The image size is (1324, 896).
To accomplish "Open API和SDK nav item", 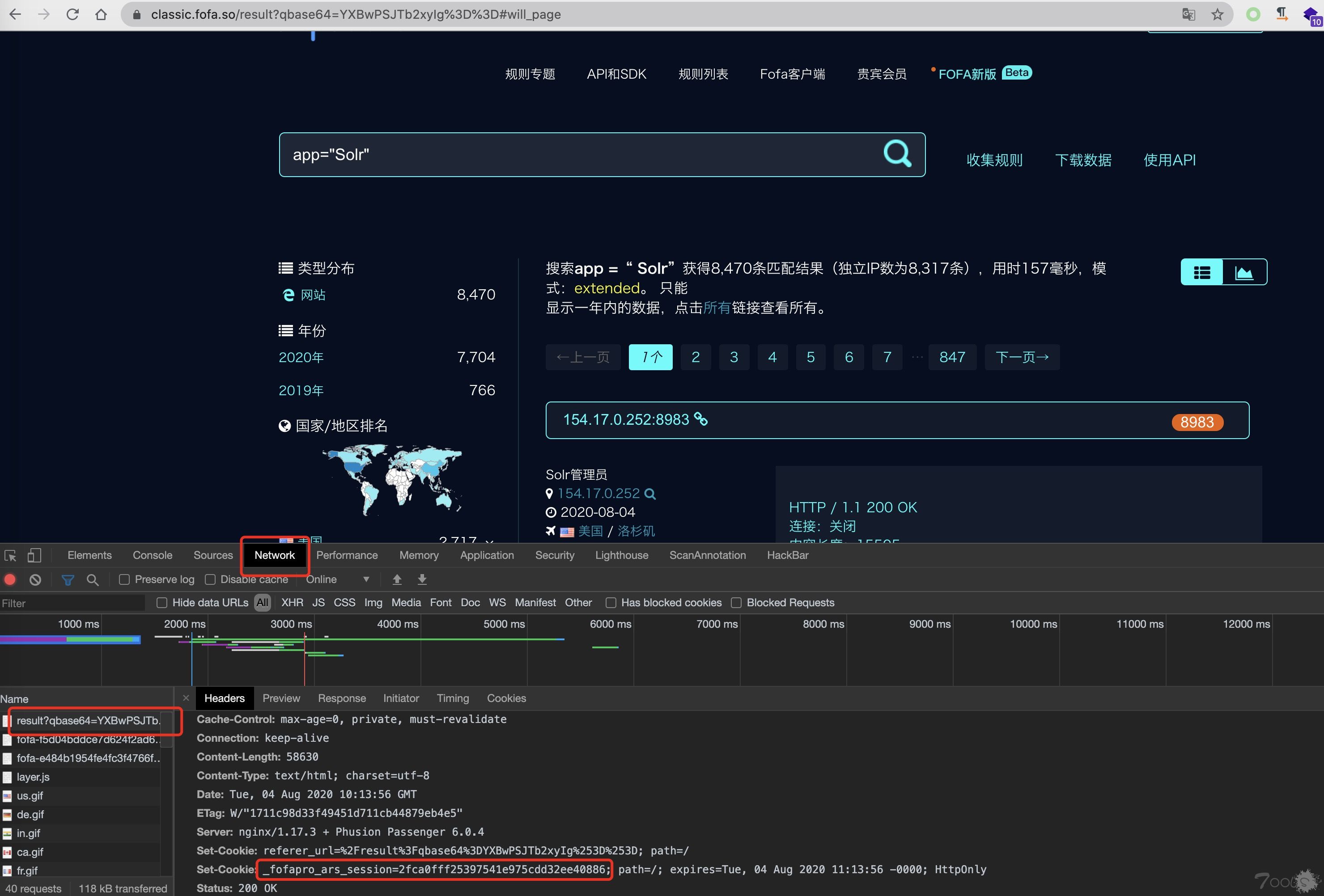I will 616,74.
